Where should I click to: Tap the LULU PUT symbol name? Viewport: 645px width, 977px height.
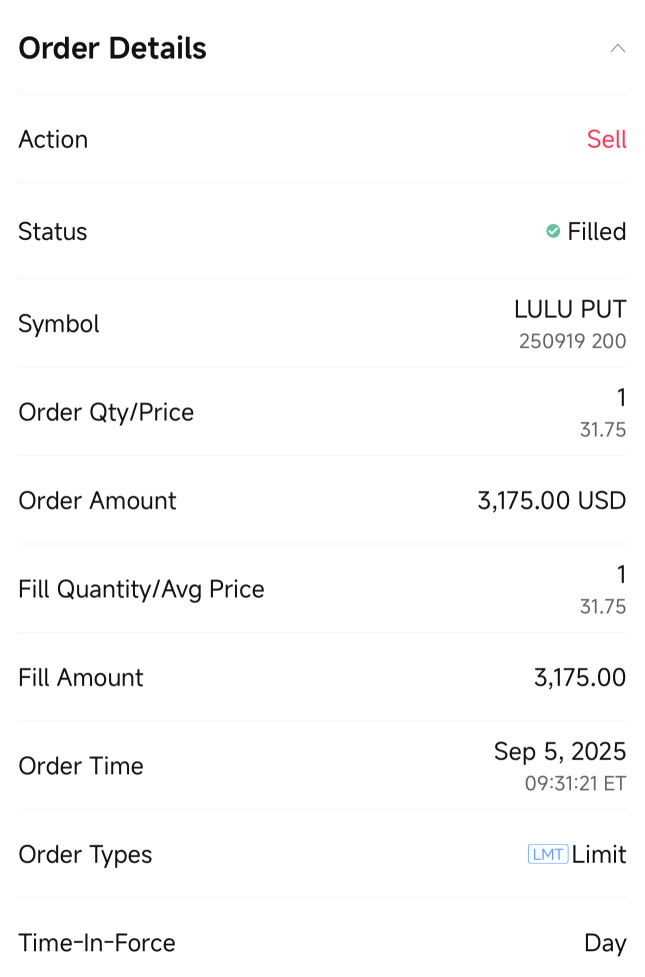point(569,310)
